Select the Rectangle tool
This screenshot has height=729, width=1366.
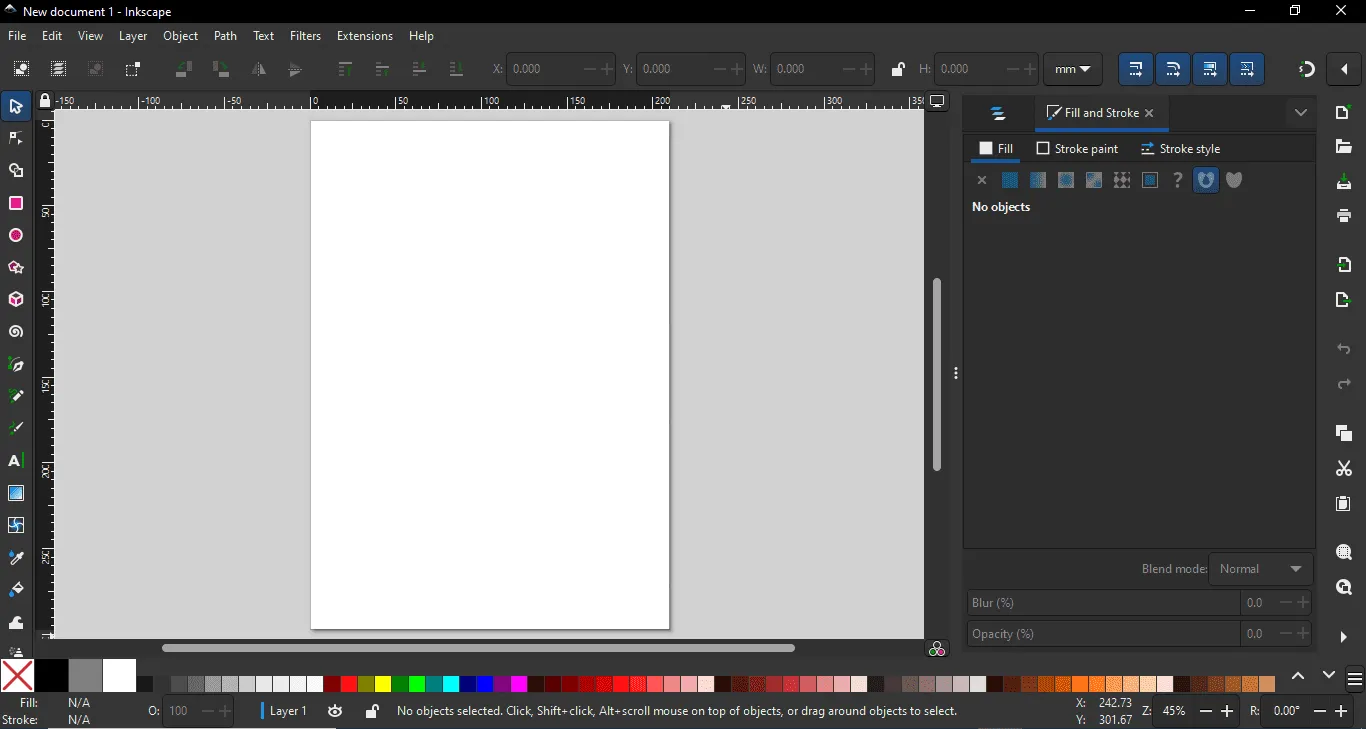point(16,204)
